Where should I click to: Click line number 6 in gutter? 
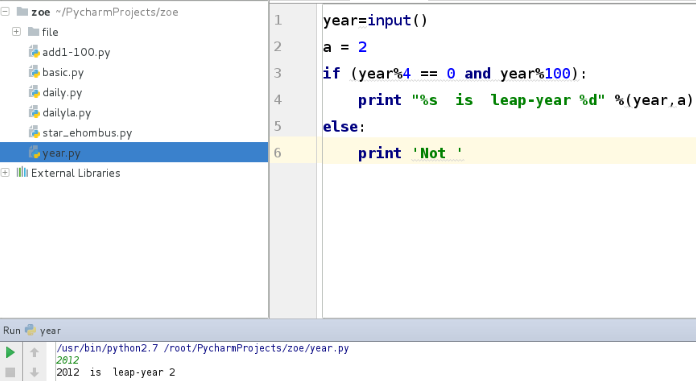278,153
